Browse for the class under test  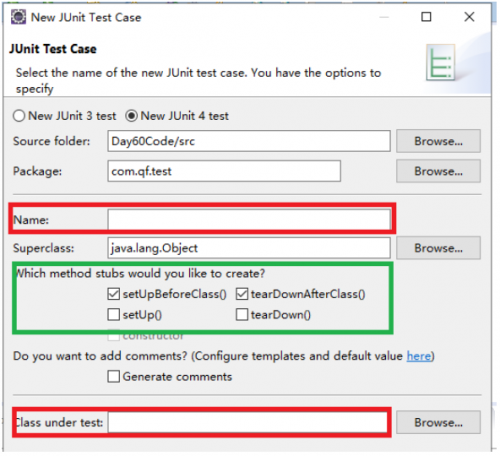438,422
